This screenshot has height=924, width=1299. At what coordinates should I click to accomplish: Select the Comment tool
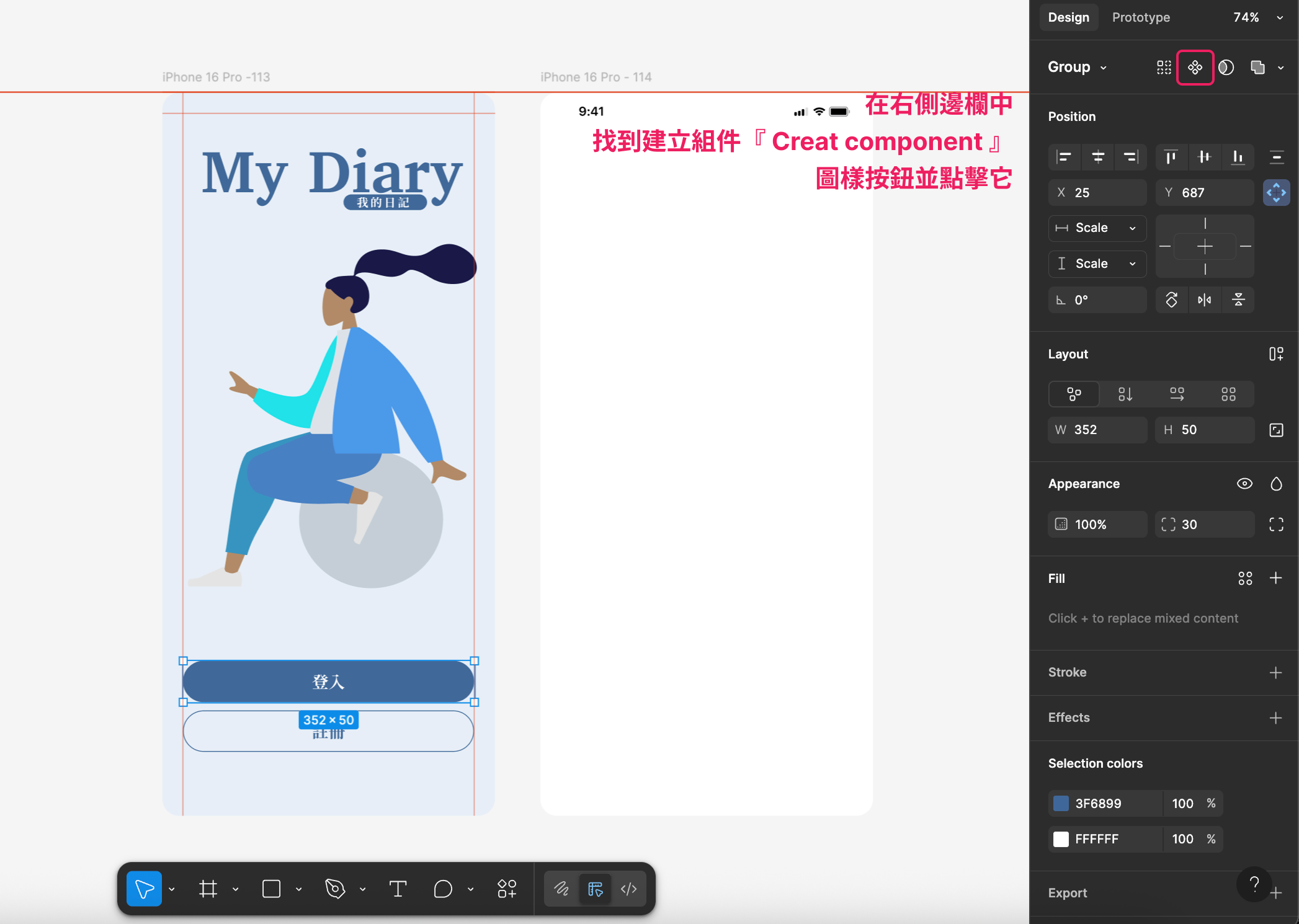443,889
